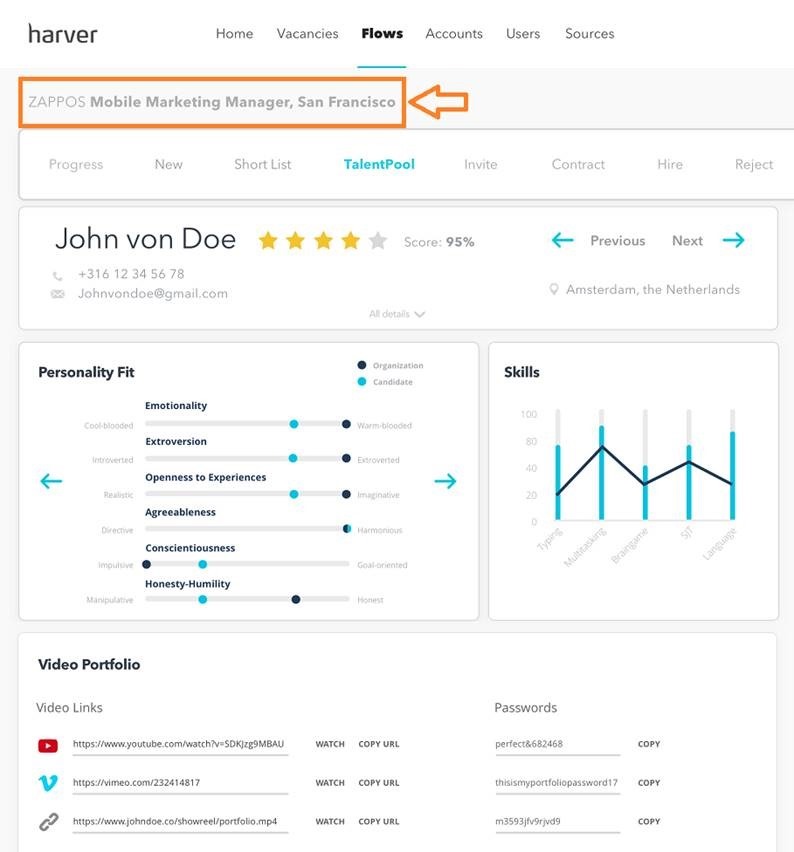Copy the perfect&682468 password
This screenshot has height=852, width=794.
point(649,745)
